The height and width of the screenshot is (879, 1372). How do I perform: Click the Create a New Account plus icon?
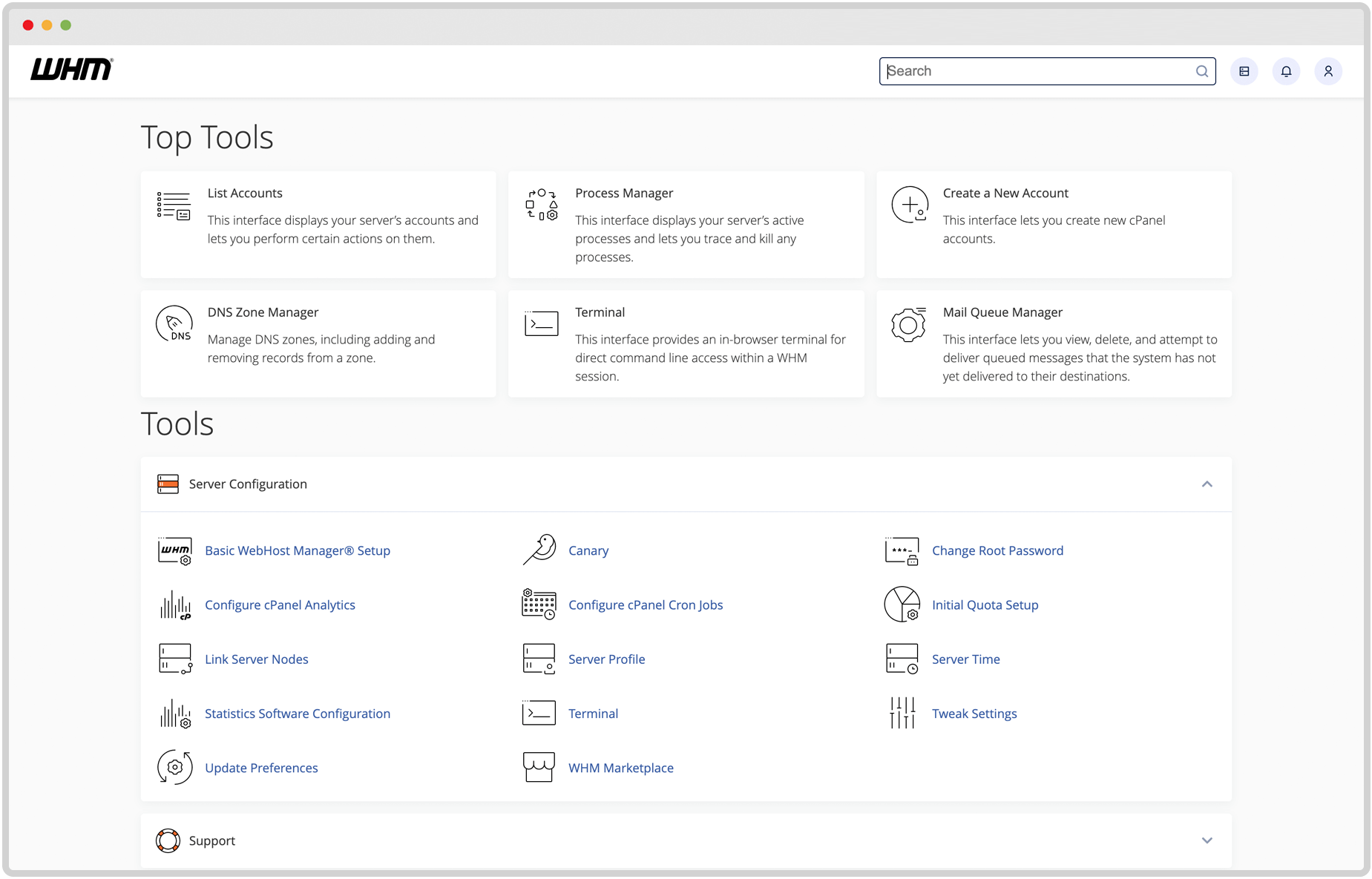coord(910,205)
